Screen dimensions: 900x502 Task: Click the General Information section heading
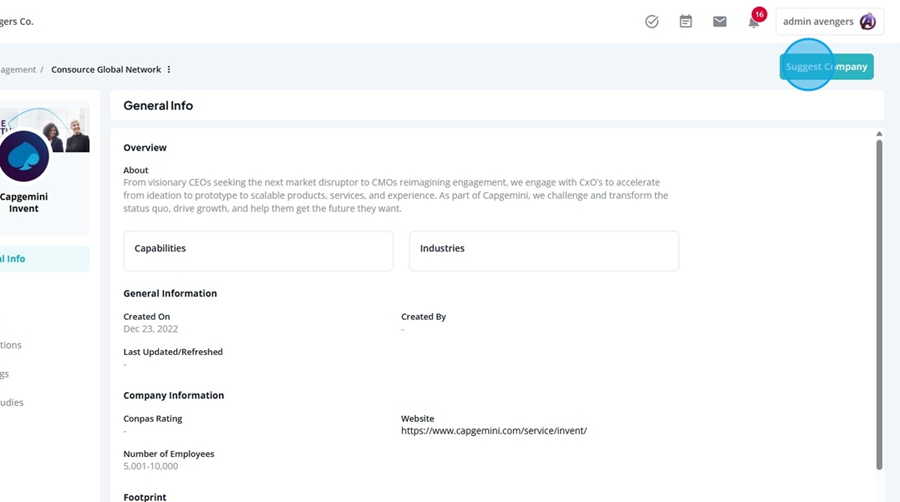(x=170, y=293)
